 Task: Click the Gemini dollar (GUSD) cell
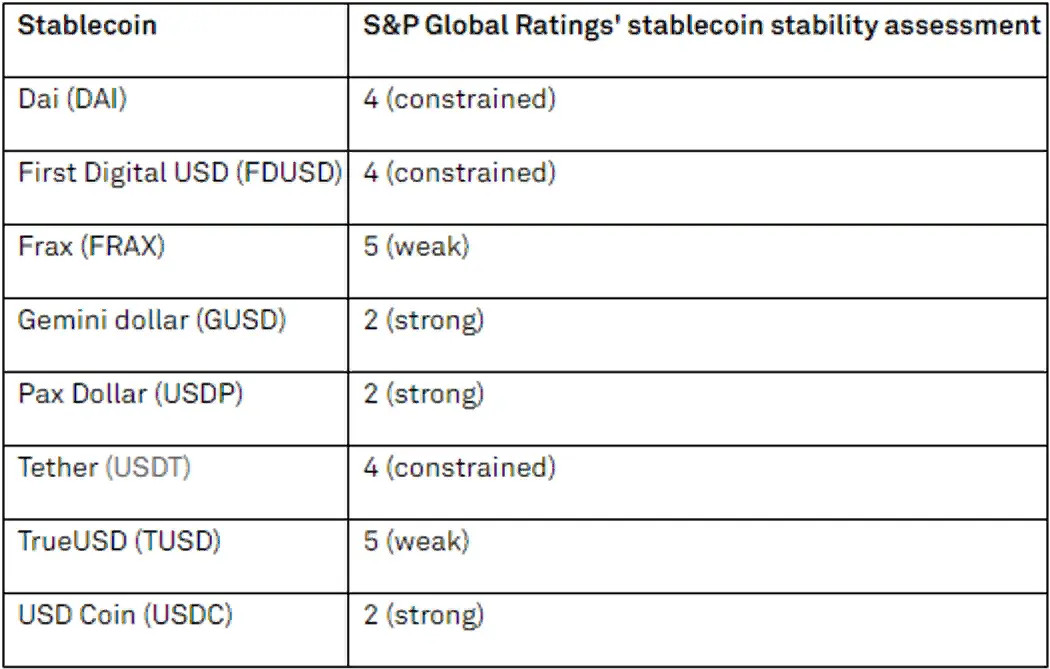pos(152,321)
